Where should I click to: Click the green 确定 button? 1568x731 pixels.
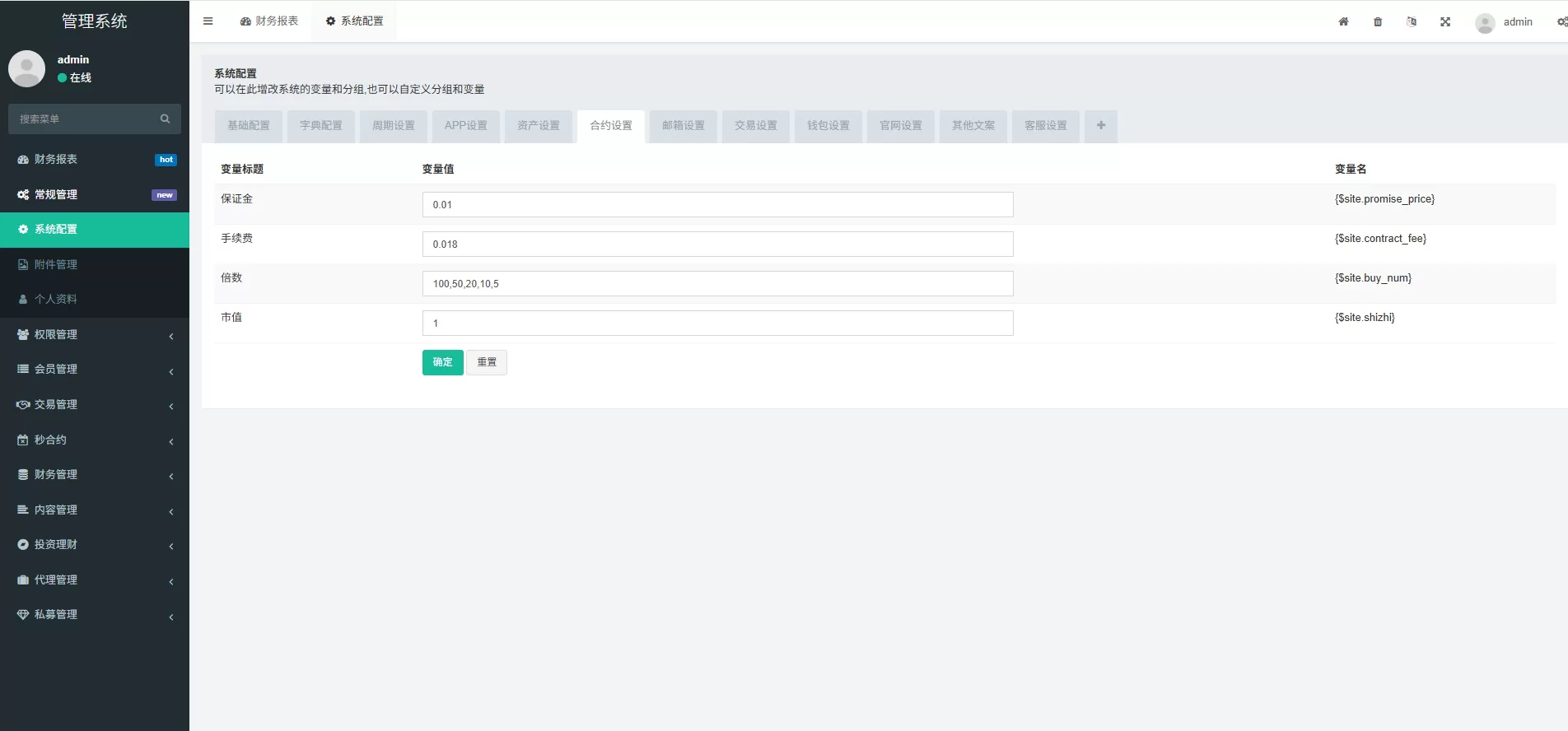(442, 362)
